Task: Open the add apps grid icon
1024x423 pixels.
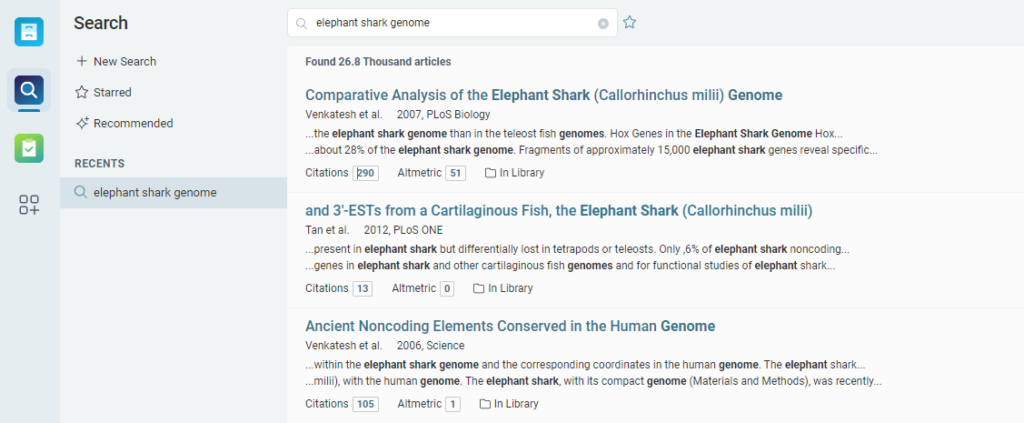Action: 29,205
